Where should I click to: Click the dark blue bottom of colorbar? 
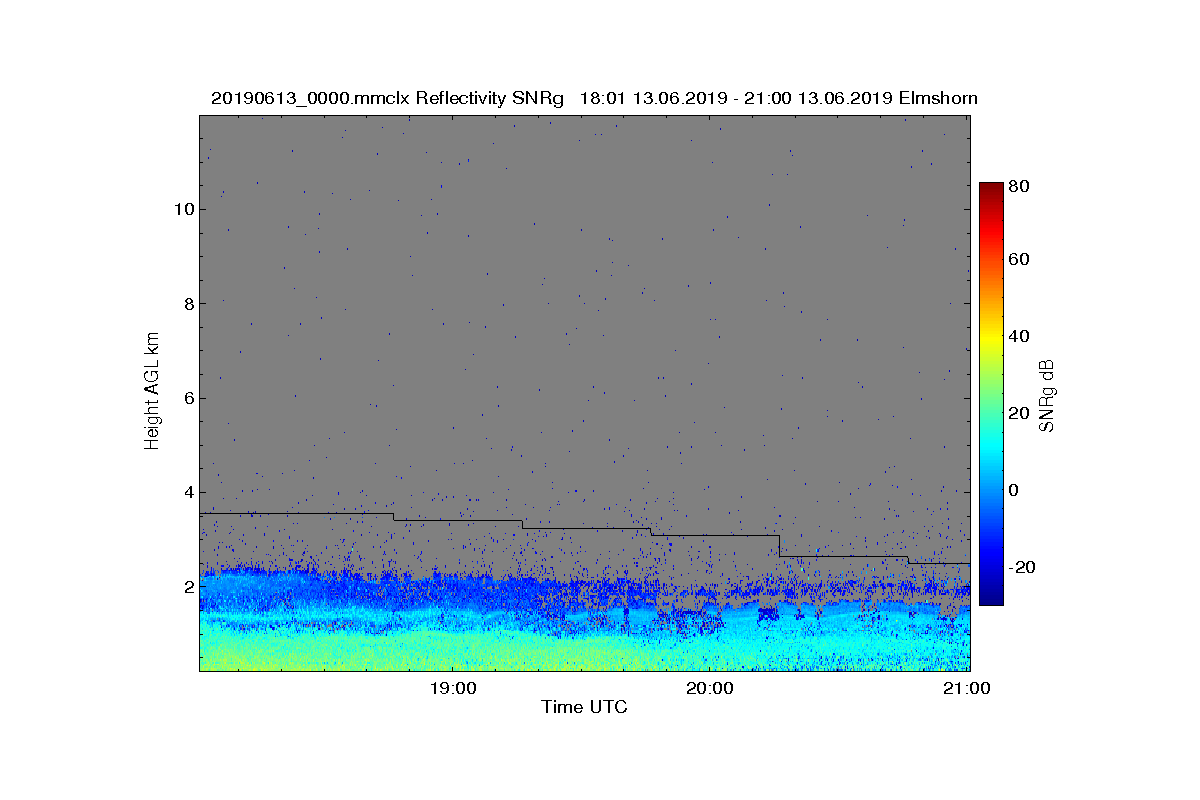point(991,598)
